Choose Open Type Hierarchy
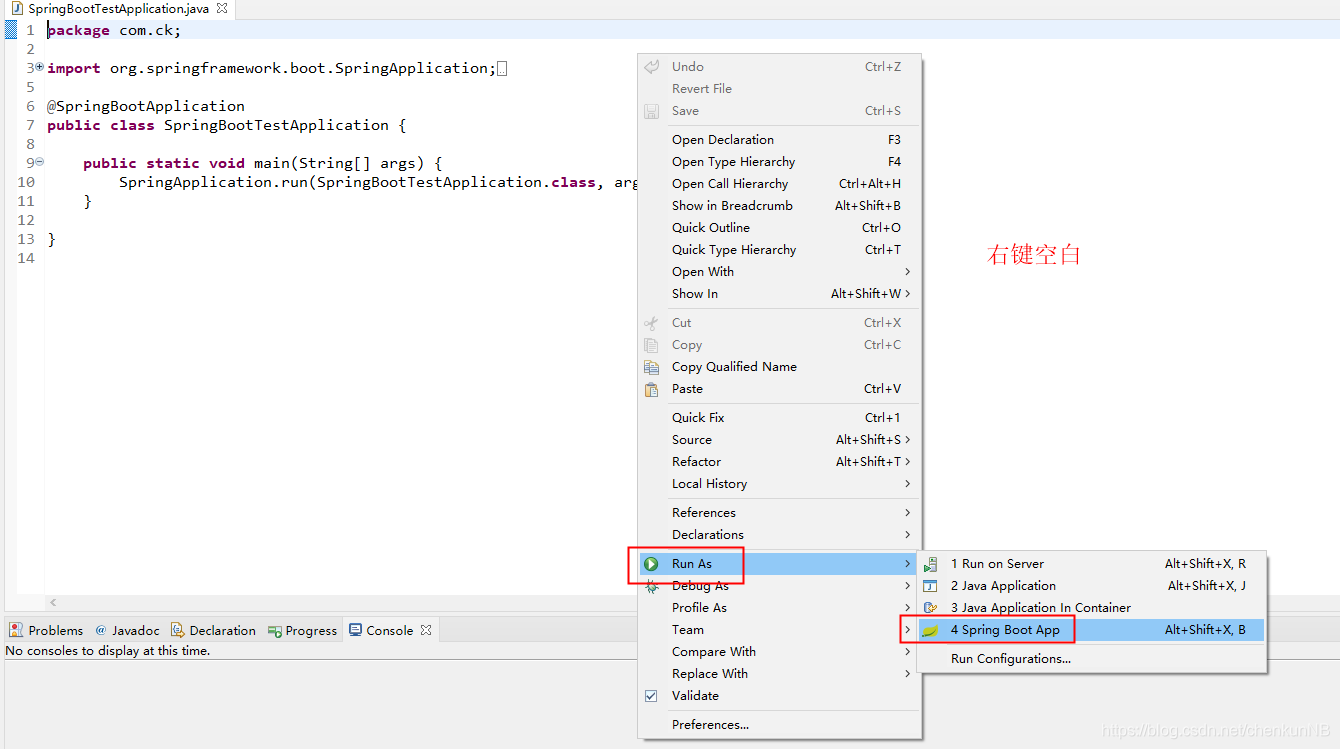 780,162
